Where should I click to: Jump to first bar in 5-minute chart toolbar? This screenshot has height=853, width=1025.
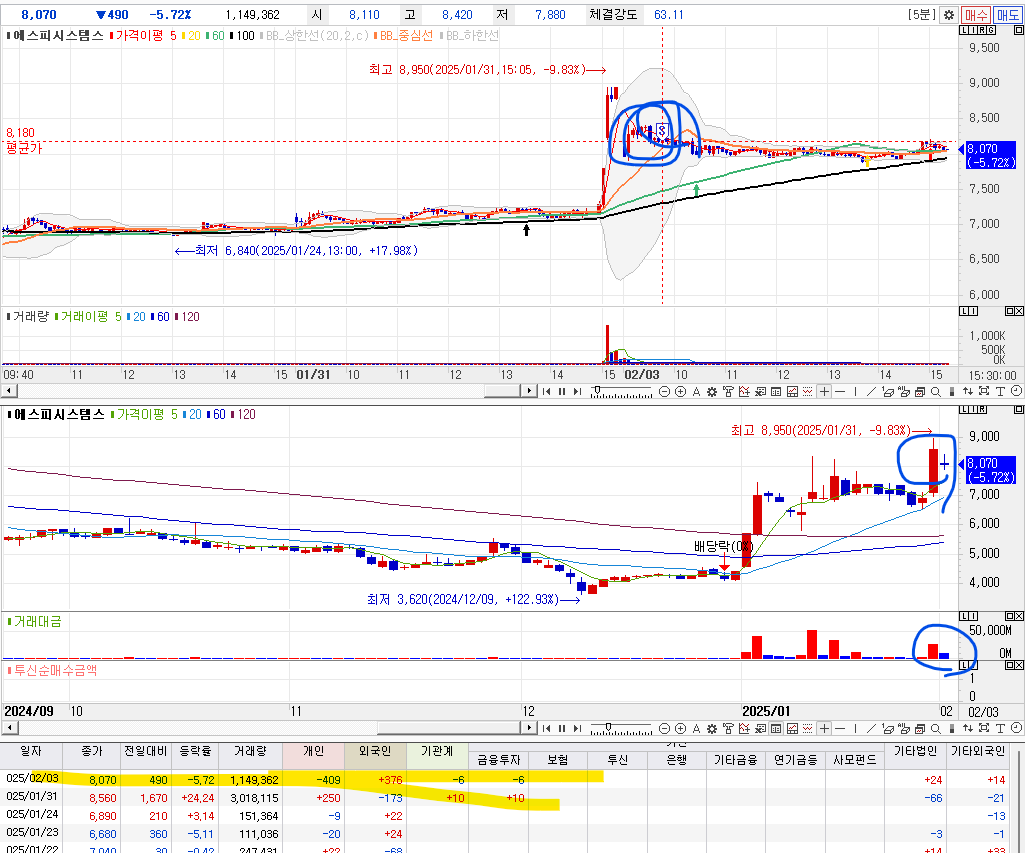pos(546,392)
